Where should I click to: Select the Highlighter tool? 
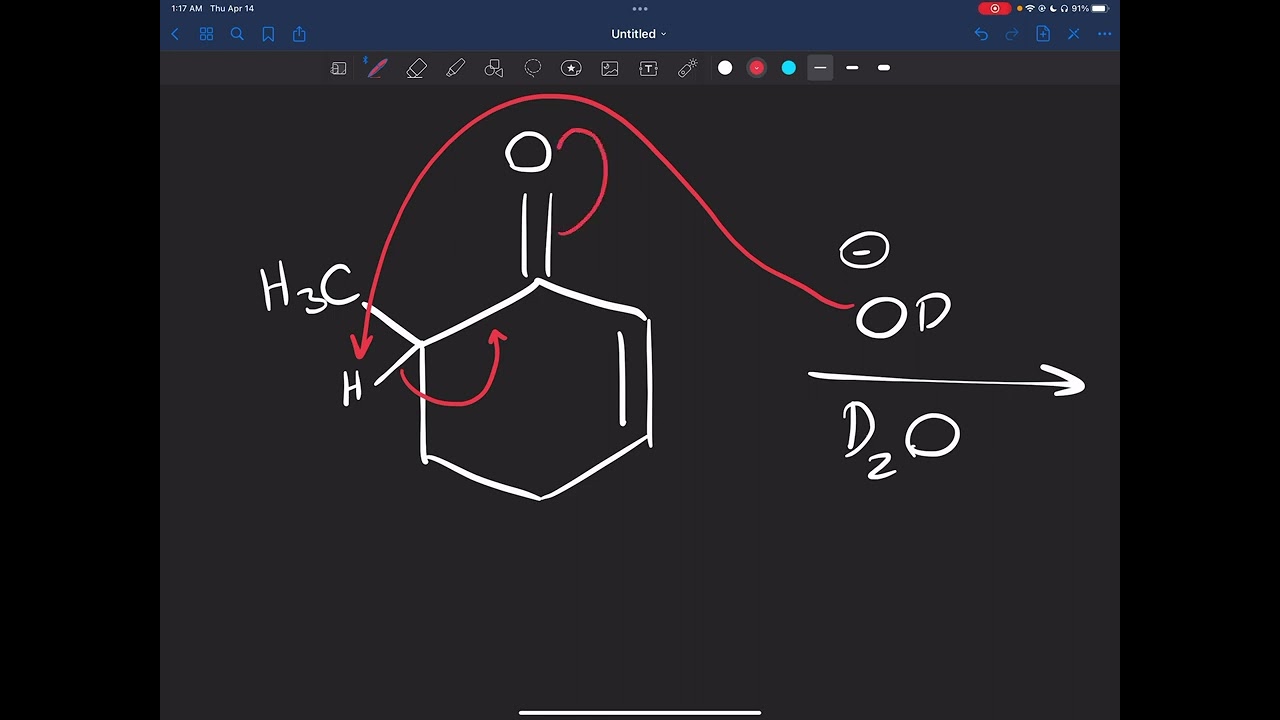[455, 68]
